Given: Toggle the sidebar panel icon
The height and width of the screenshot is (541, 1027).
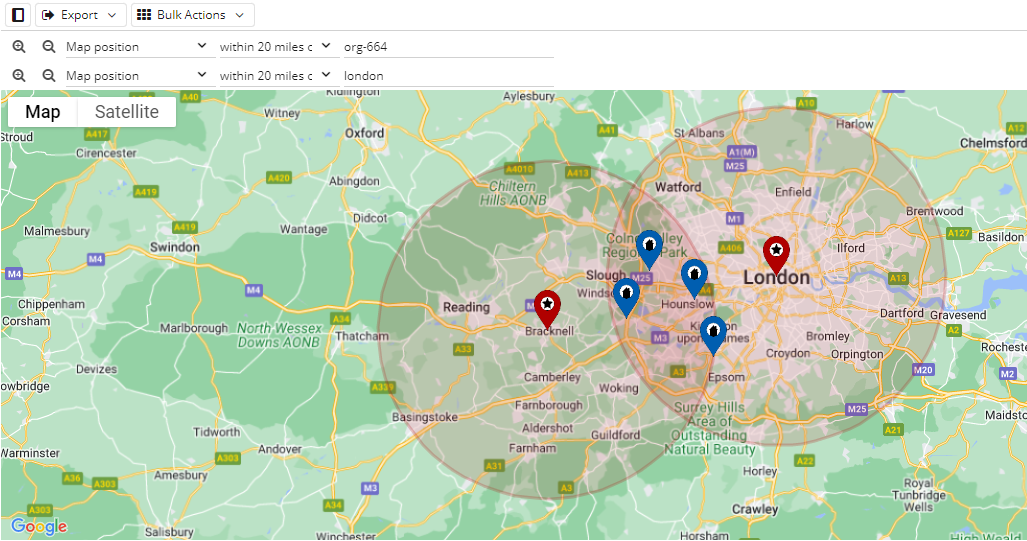Looking at the screenshot, I should (18, 15).
